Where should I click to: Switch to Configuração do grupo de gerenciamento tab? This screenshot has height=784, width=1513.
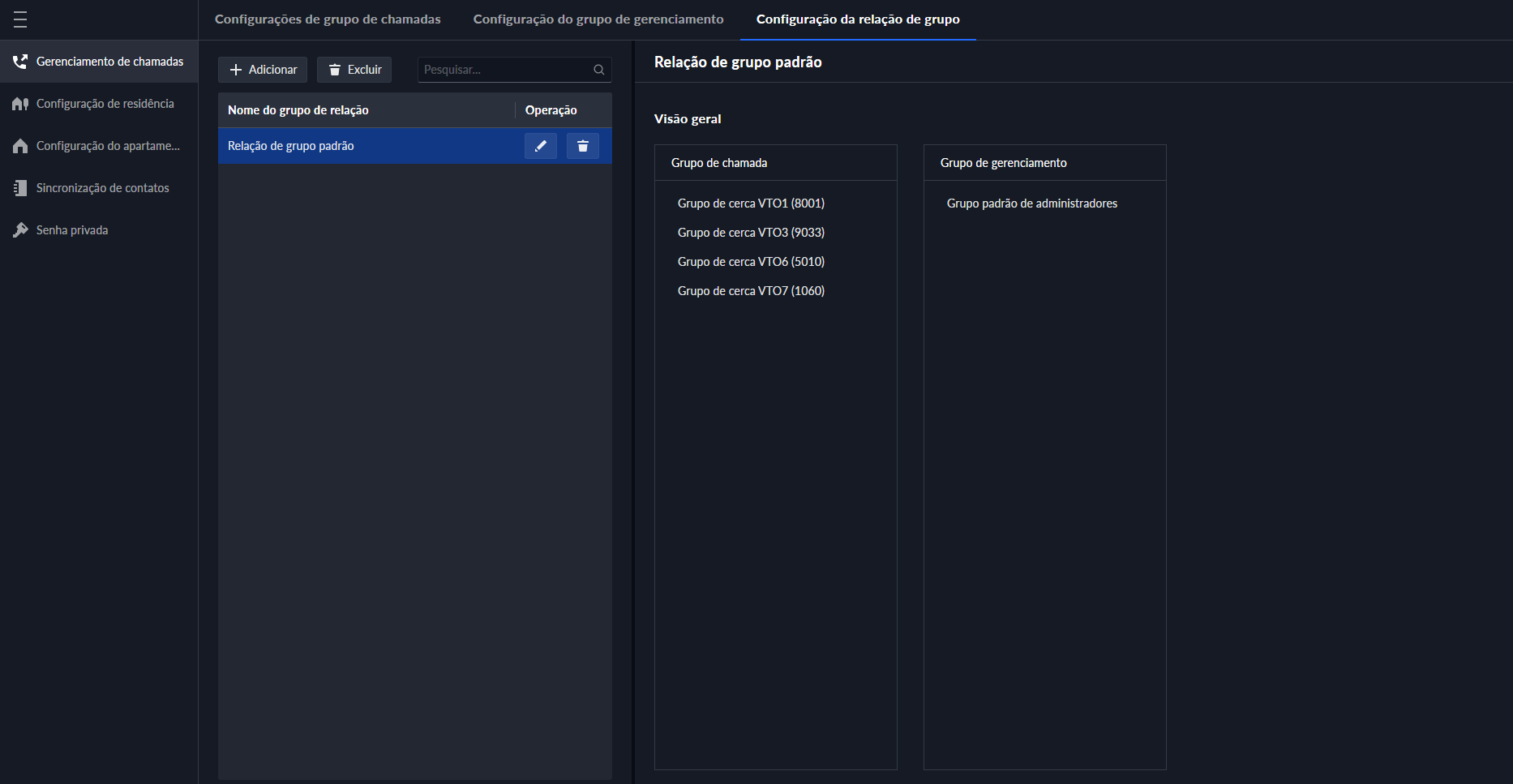point(598,19)
